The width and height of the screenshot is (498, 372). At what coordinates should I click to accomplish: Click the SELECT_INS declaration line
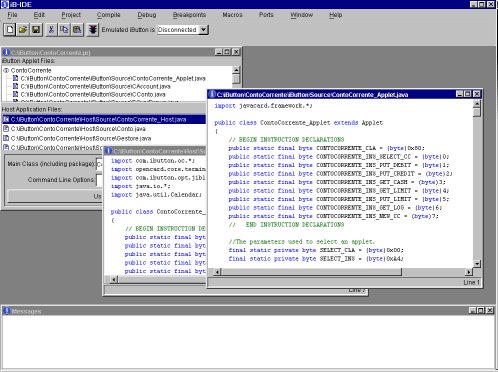(316, 259)
